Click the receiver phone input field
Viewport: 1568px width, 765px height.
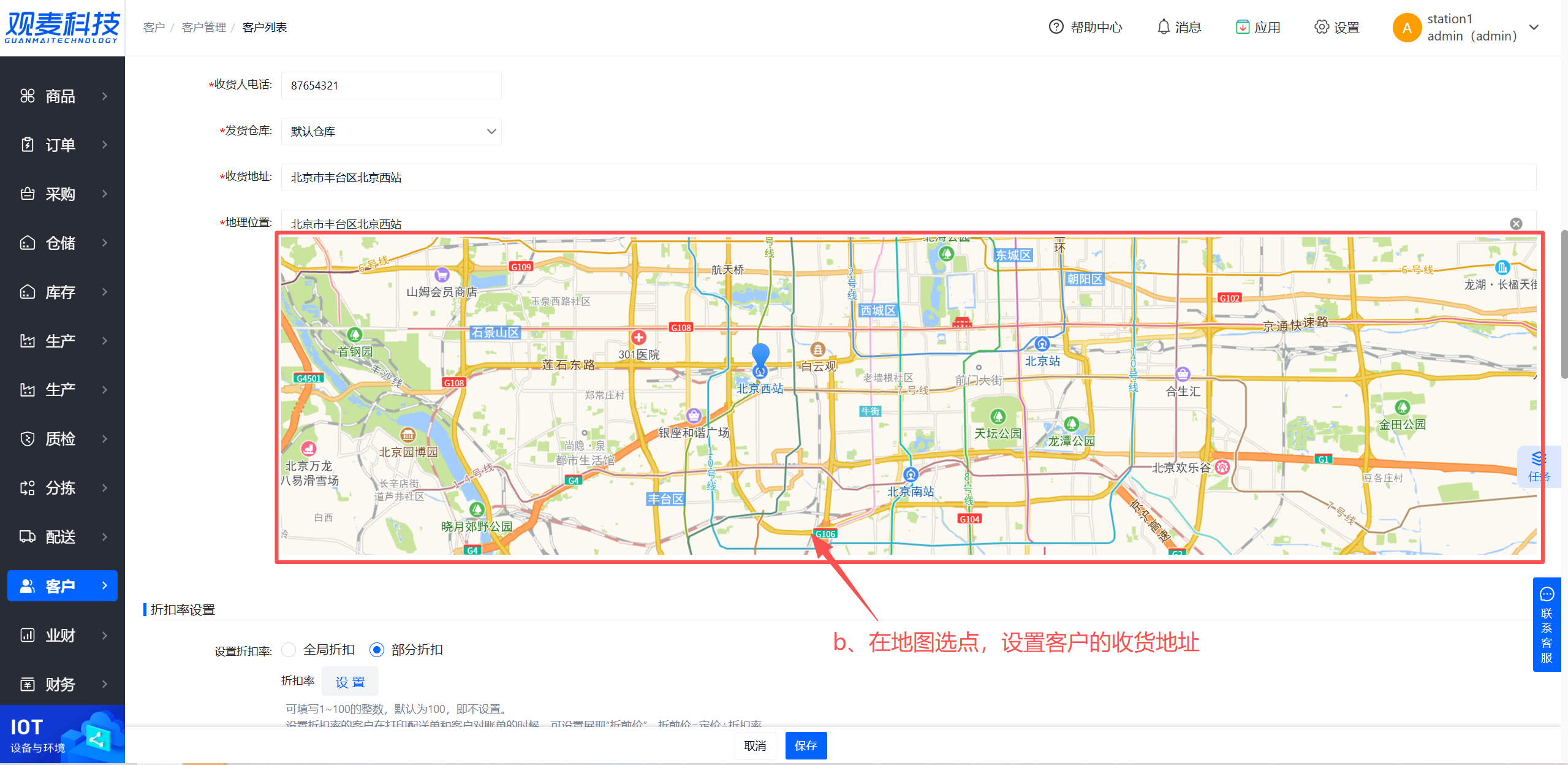[391, 86]
